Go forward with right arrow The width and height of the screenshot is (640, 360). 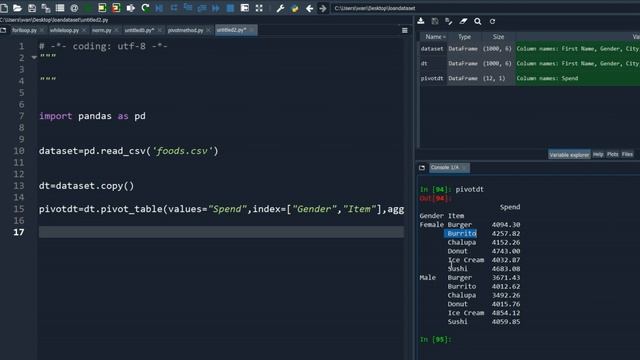(x=323, y=8)
